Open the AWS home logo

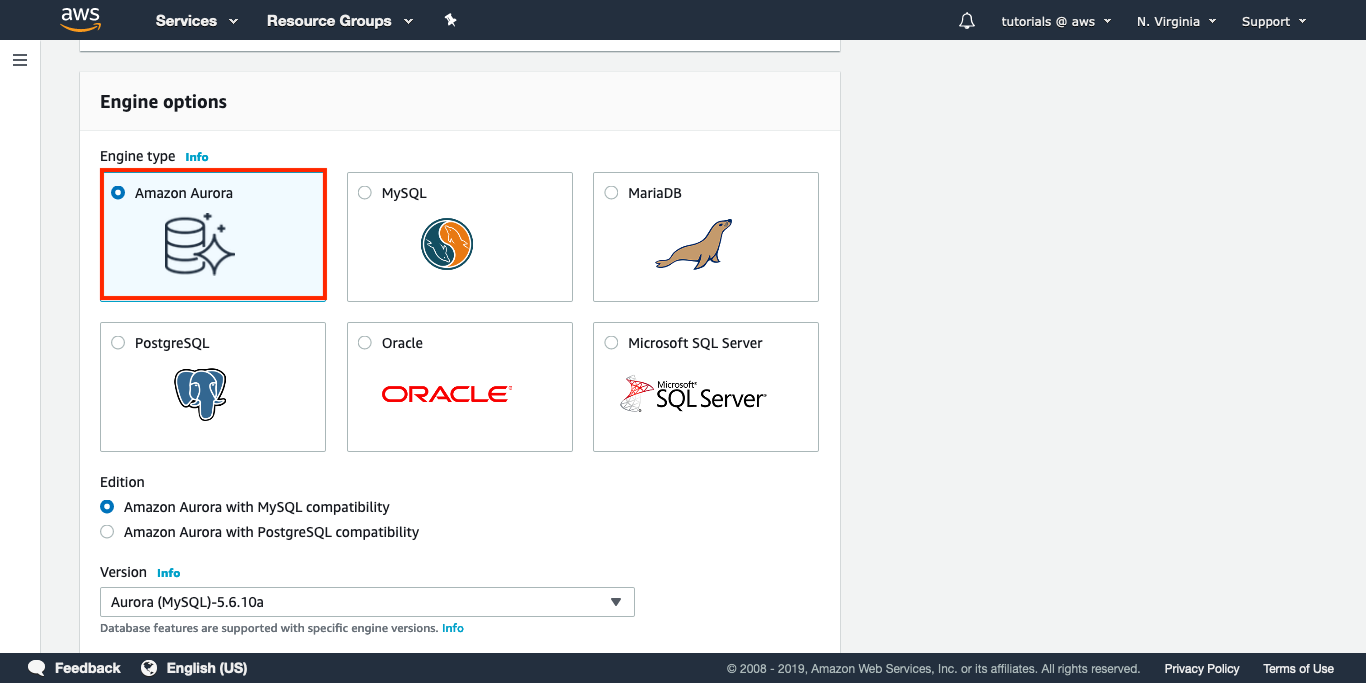[81, 19]
